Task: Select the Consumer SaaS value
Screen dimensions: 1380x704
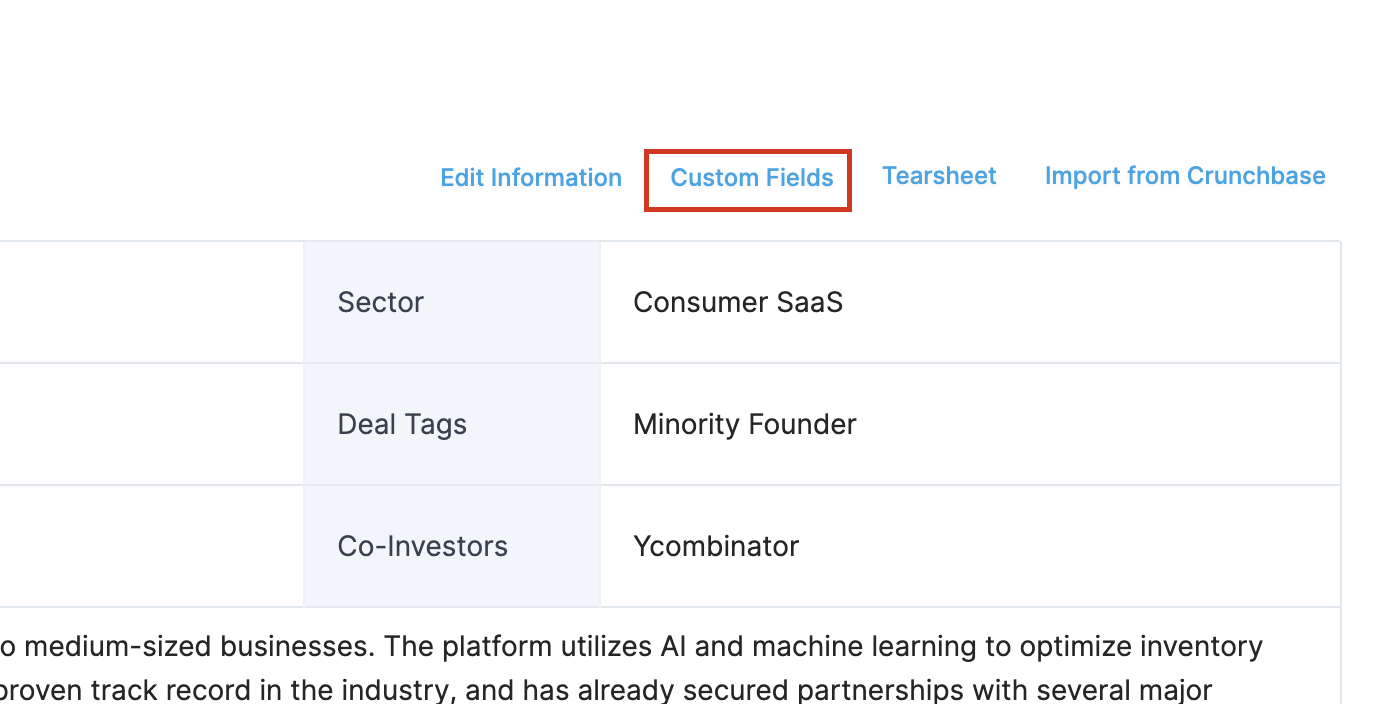Action: coord(738,302)
